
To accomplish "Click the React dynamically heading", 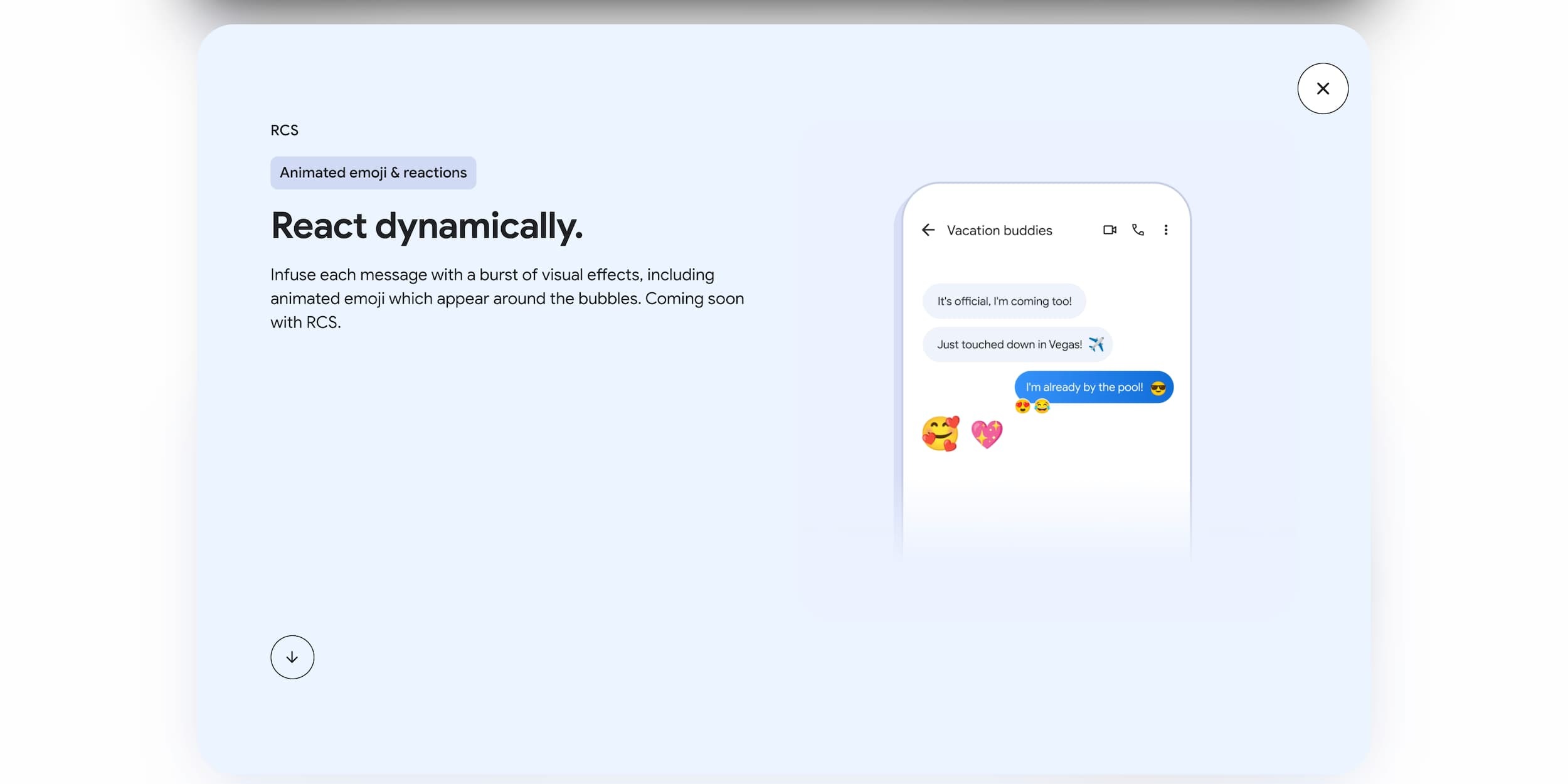I will pos(426,226).
